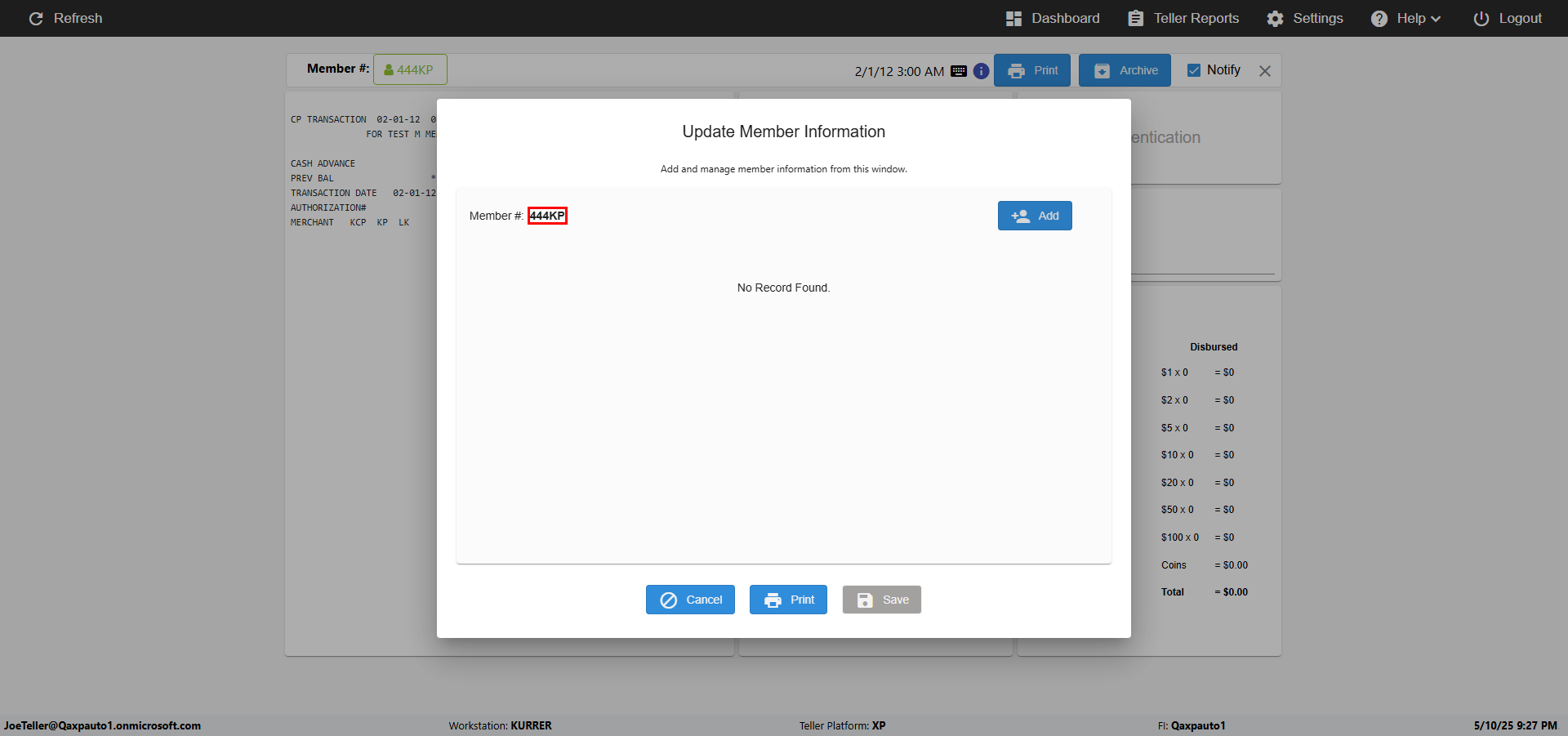Viewport: 1568px width, 736px height.
Task: Click the Cancel prohibition icon
Action: (x=669, y=600)
